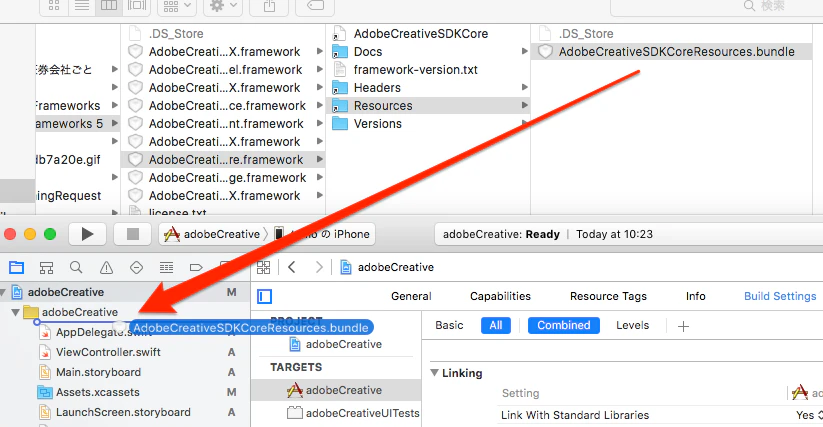Viewport: 823px width, 427px height.
Task: Select the adobeCreative scheme
Action: 212,234
